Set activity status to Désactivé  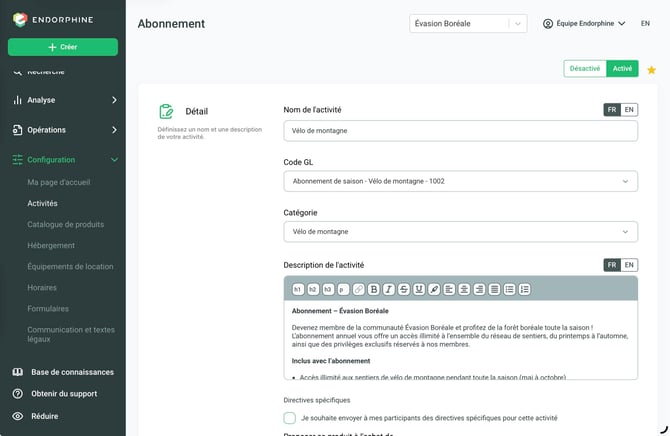point(585,68)
